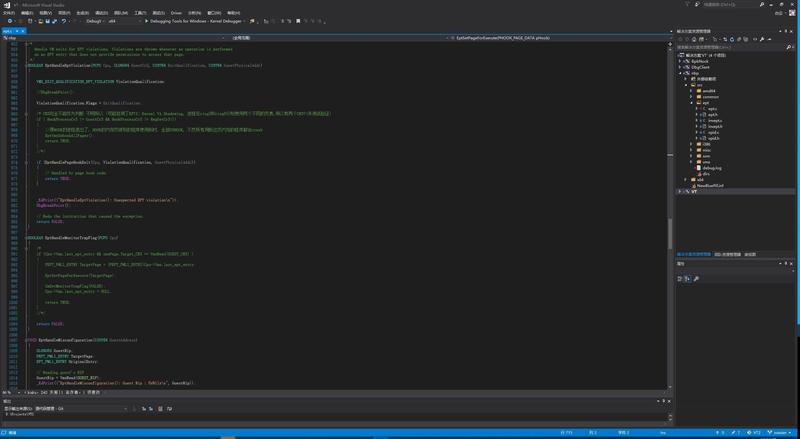Open the x64 platform dropdown
Image resolution: width=800 pixels, height=439 pixels.
point(124,21)
